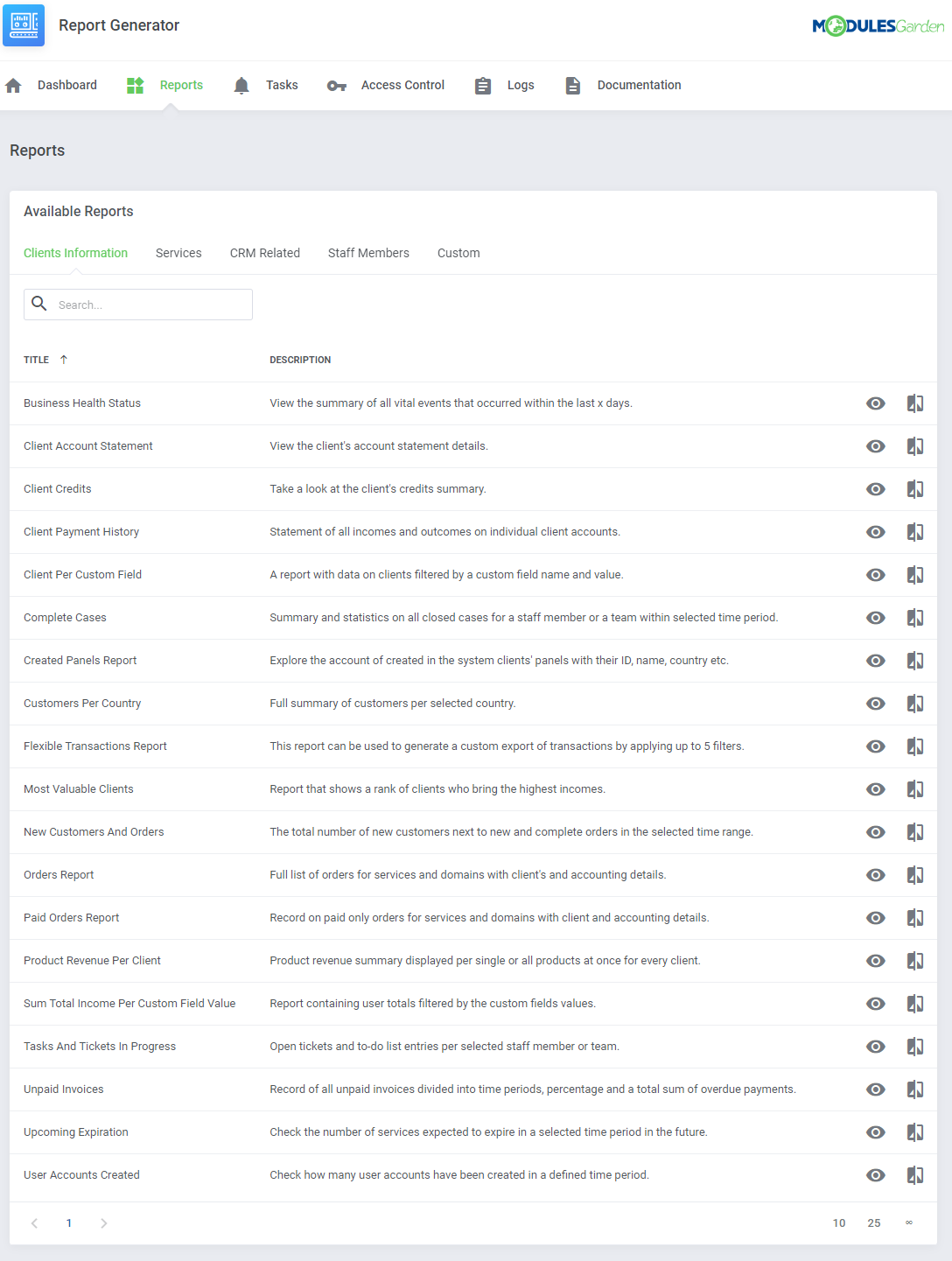
Task: Select page 1 in pagination
Action: (69, 1223)
